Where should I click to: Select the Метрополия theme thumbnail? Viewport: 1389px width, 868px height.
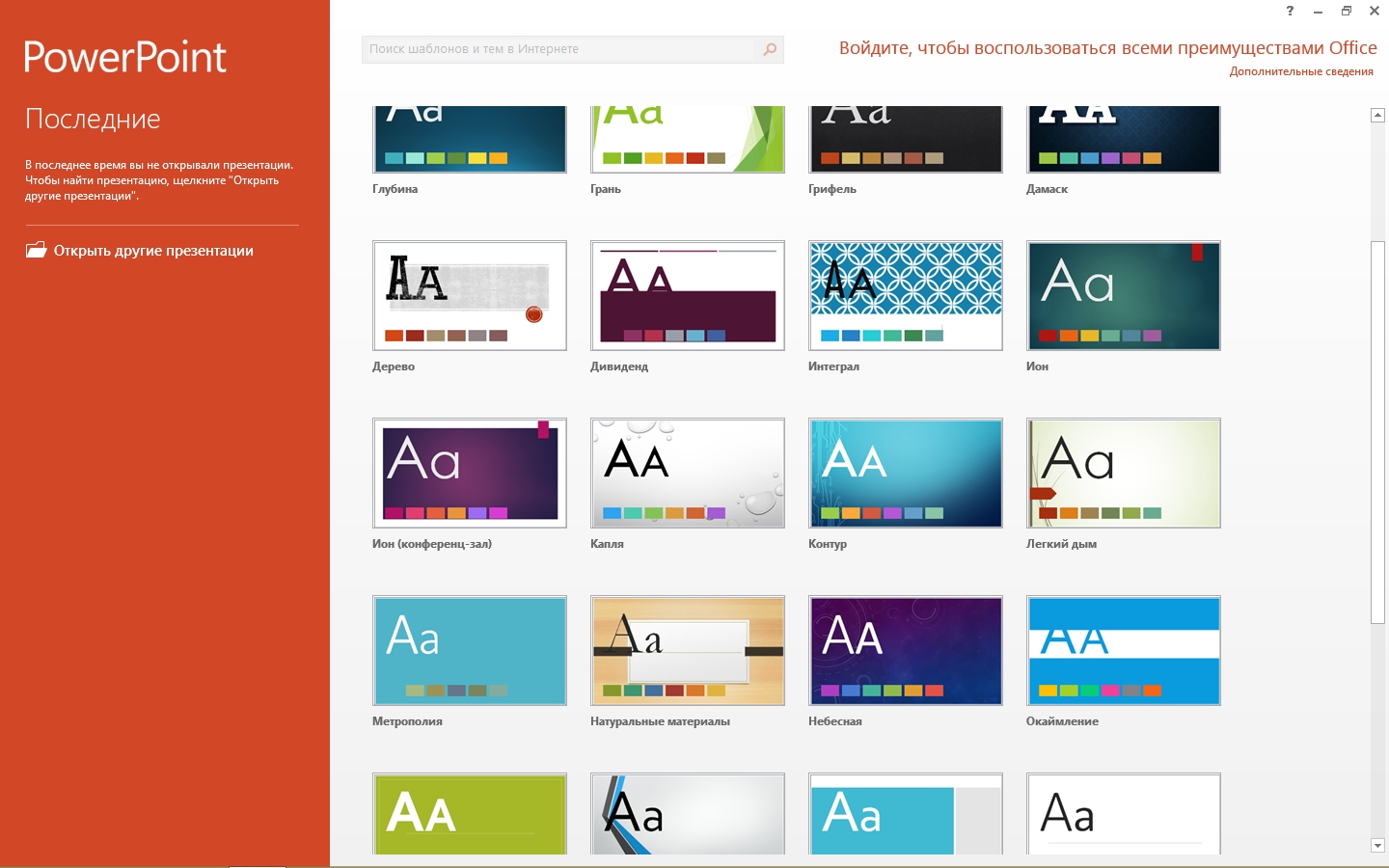(470, 650)
